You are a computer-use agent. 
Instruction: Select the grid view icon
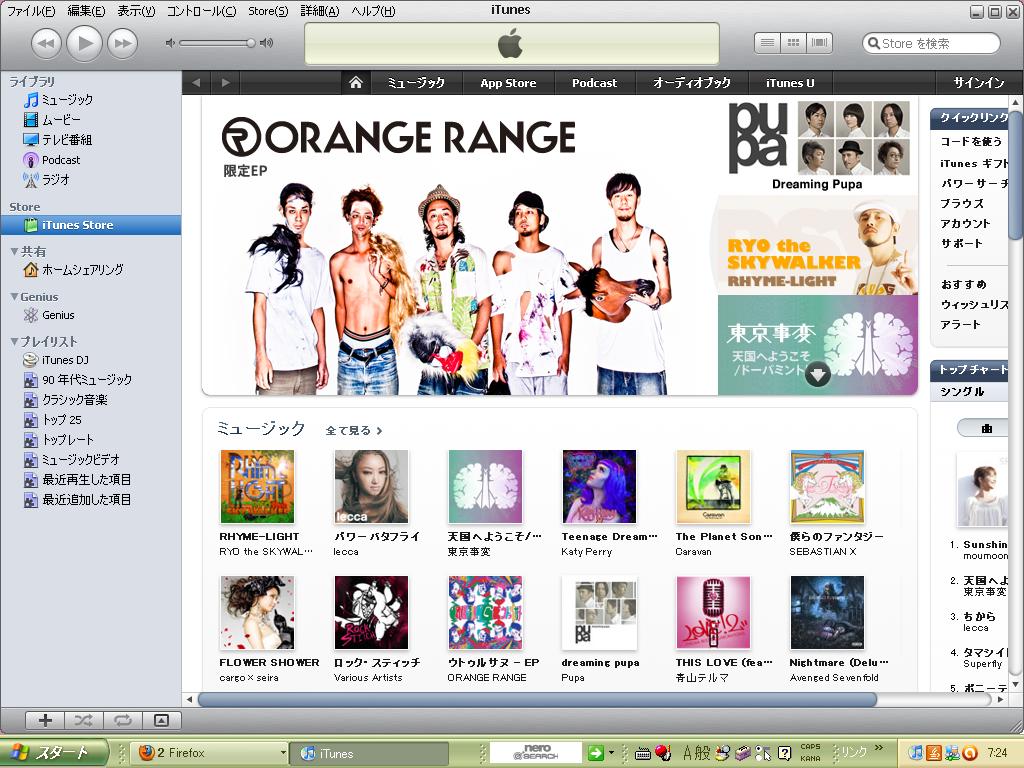click(793, 43)
